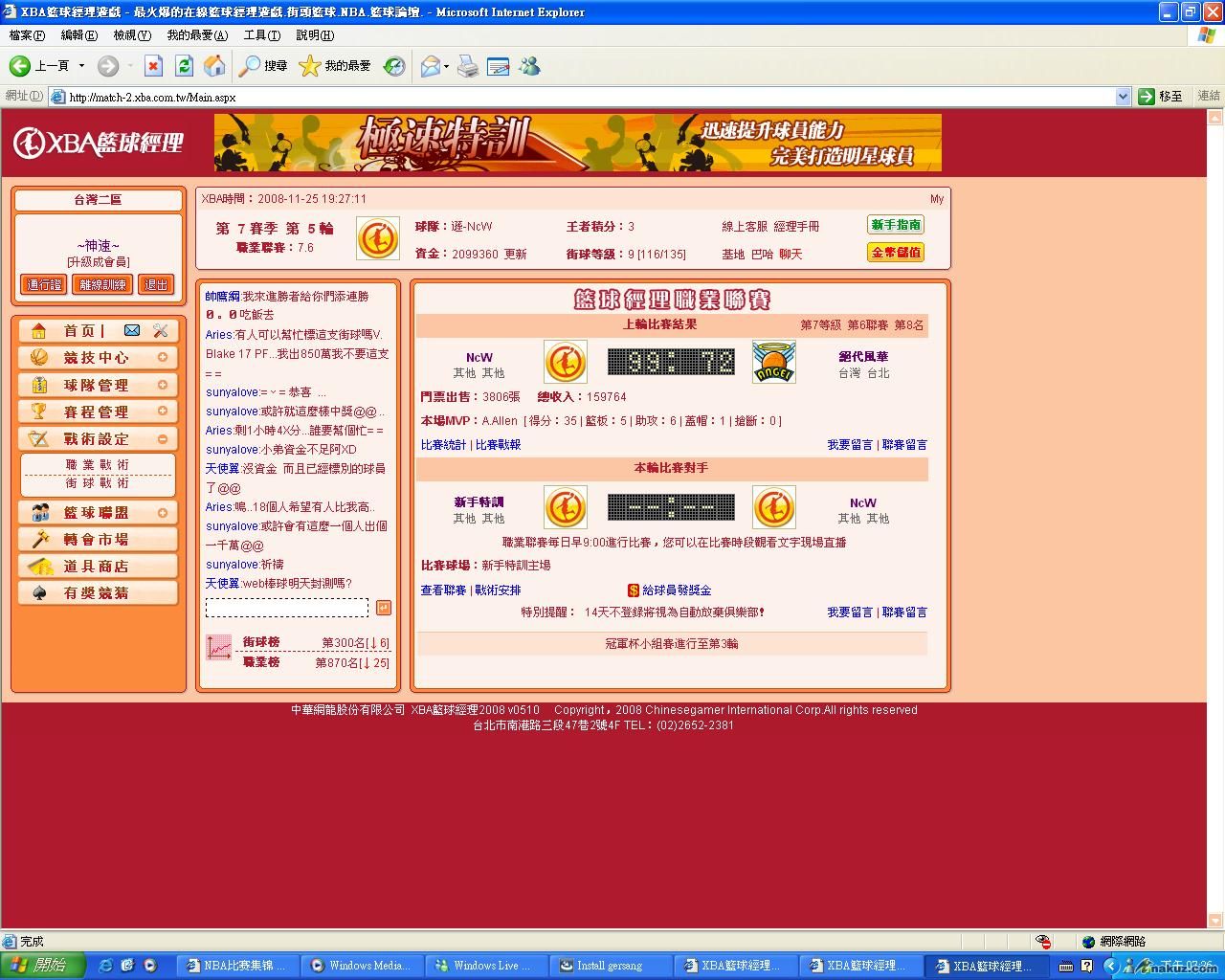
Task: Open the 我的最愛(A) menu
Action: [x=197, y=35]
